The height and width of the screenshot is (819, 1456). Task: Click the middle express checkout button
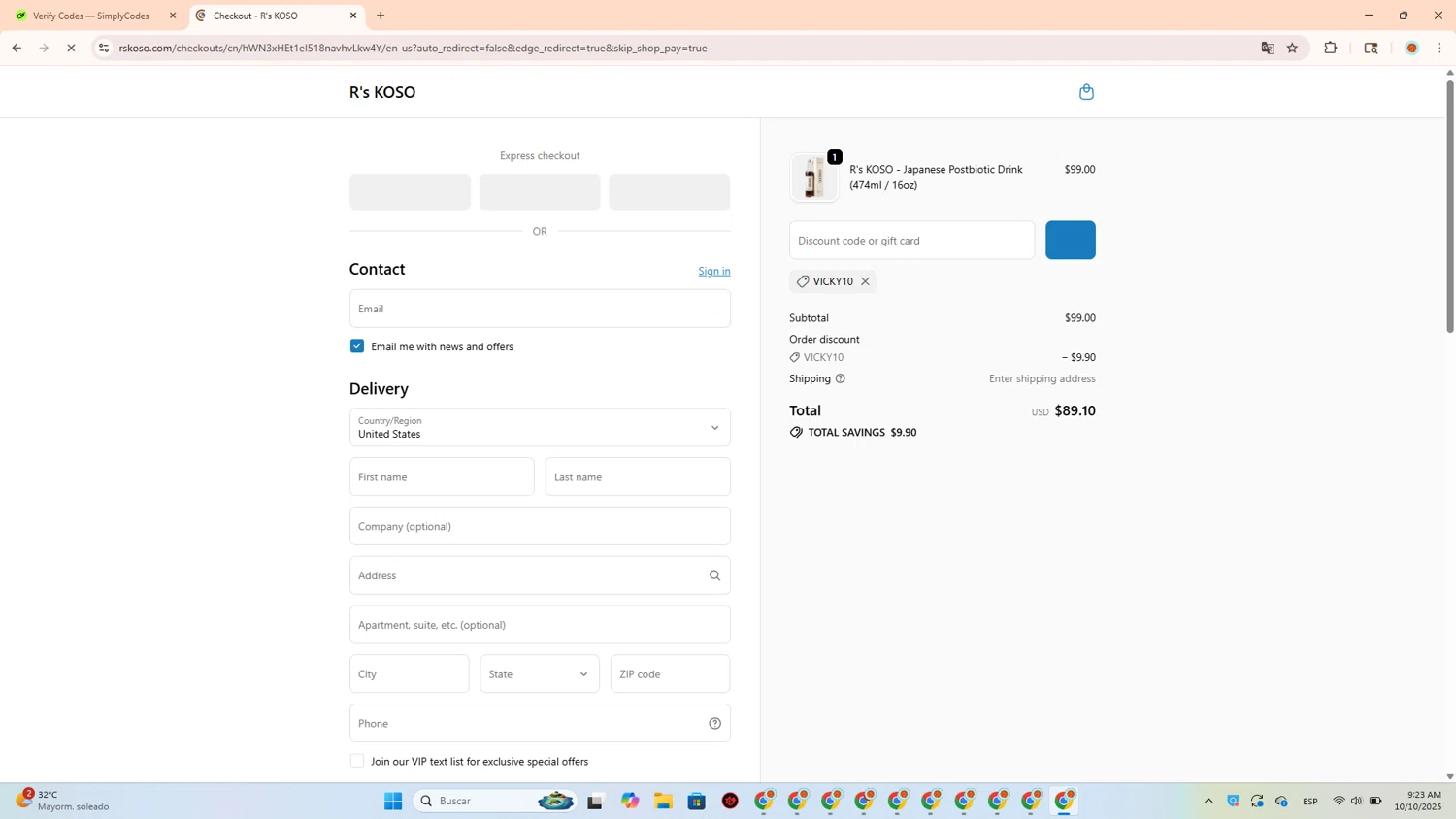pos(540,192)
